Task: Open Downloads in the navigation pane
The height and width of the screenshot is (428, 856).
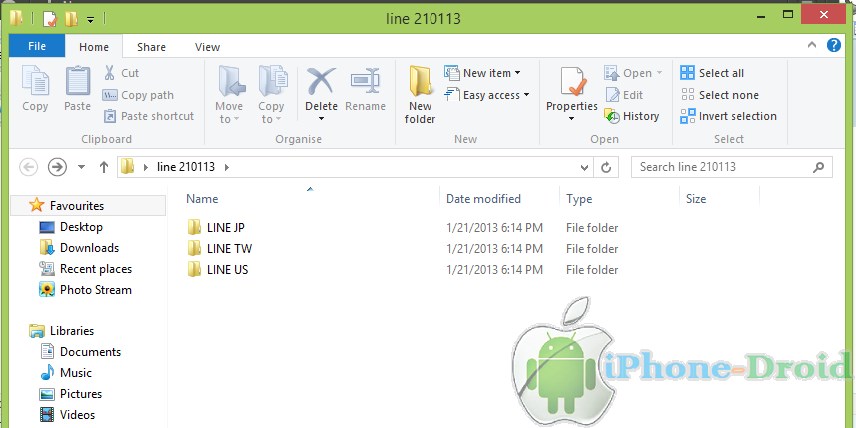Action: (79, 248)
